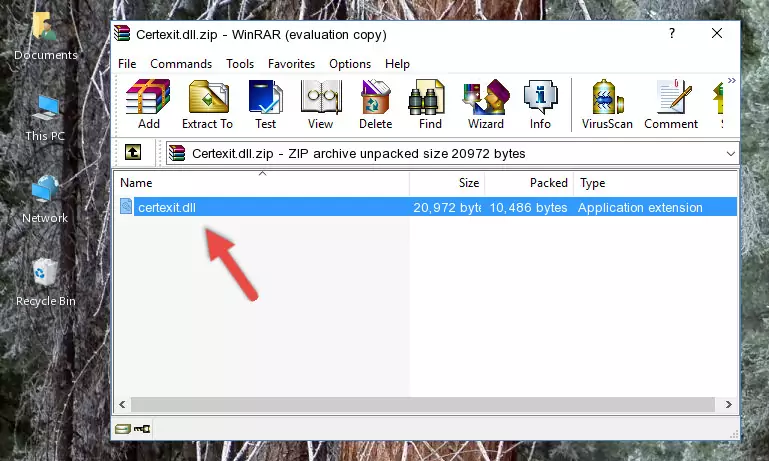Image resolution: width=769 pixels, height=461 pixels.
Task: Click the archive path address field
Action: 452,154
